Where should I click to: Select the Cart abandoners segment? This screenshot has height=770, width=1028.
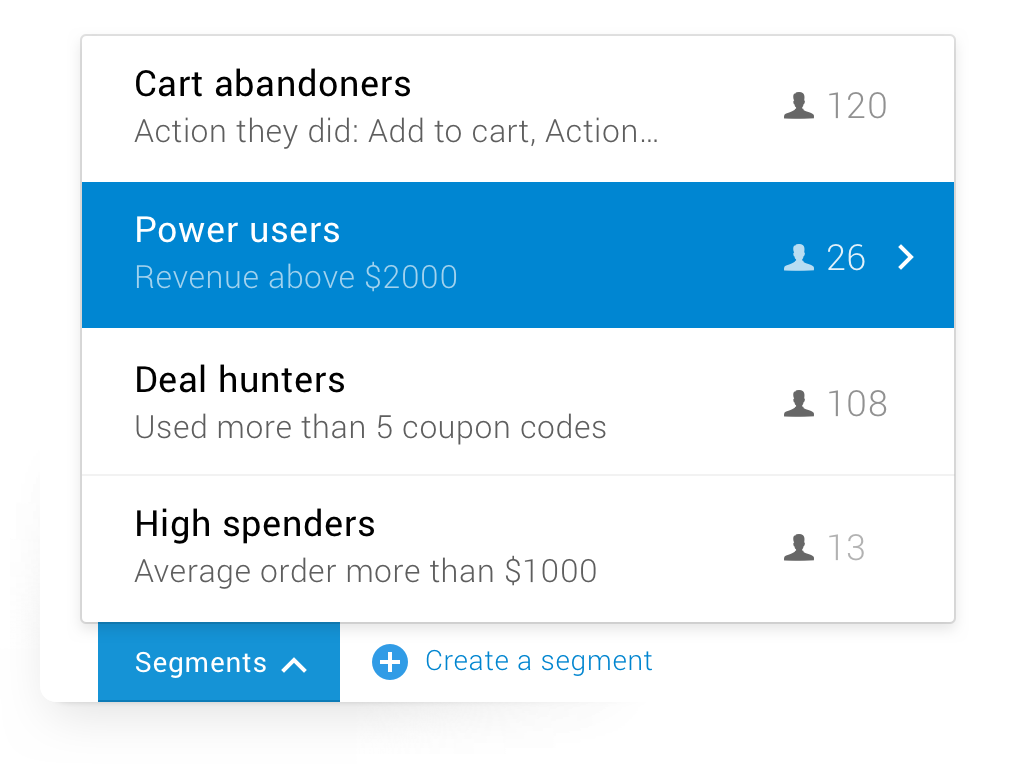518,109
